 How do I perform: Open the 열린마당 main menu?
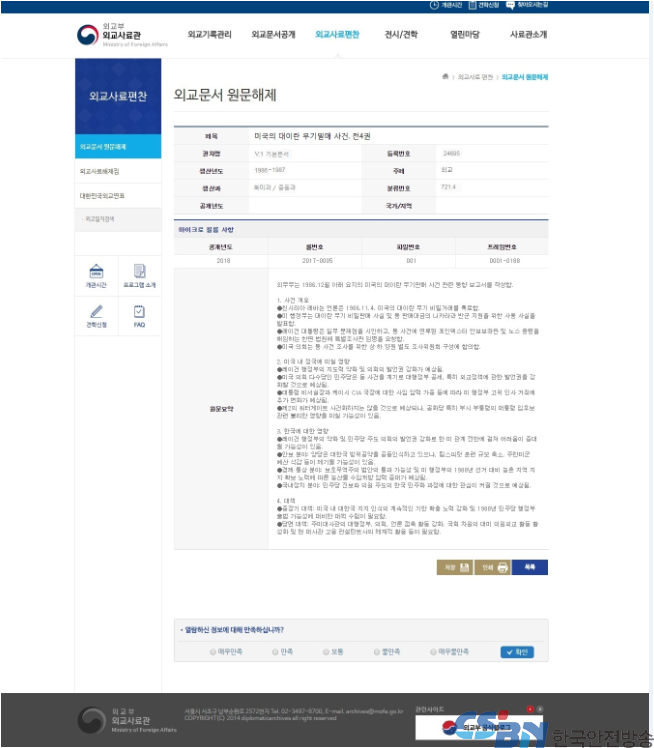(465, 34)
